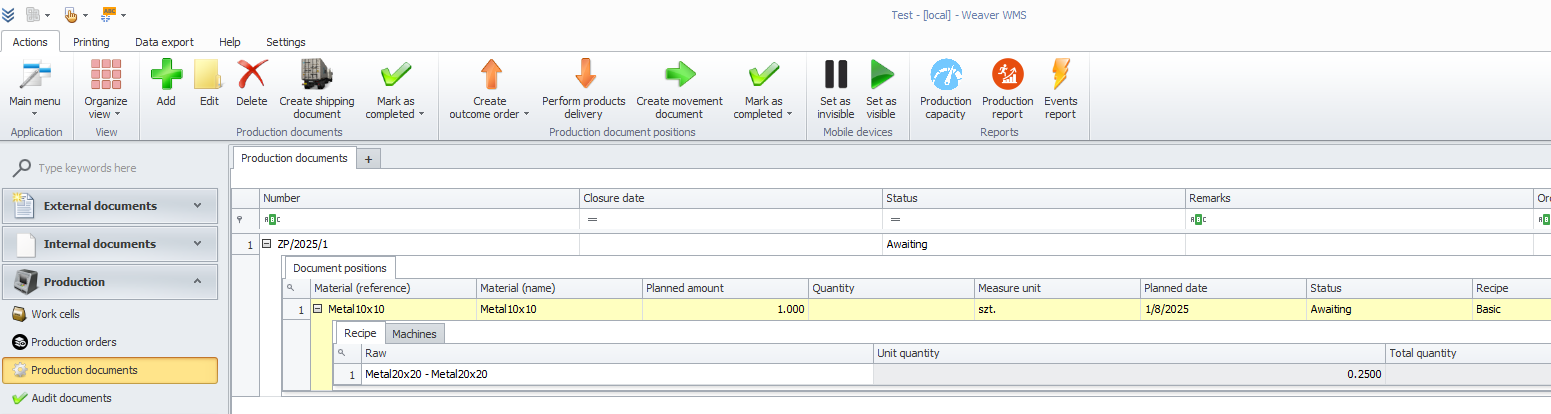Select the Production documents tab
The image size is (1551, 414).
(294, 158)
